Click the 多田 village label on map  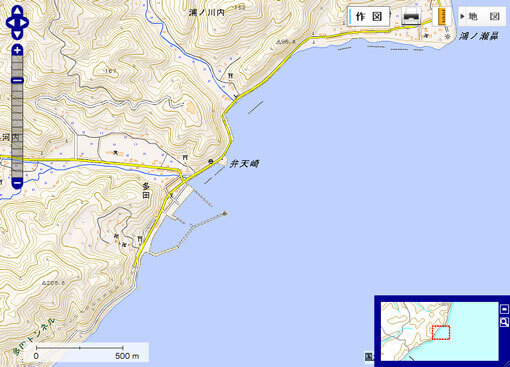(146, 191)
